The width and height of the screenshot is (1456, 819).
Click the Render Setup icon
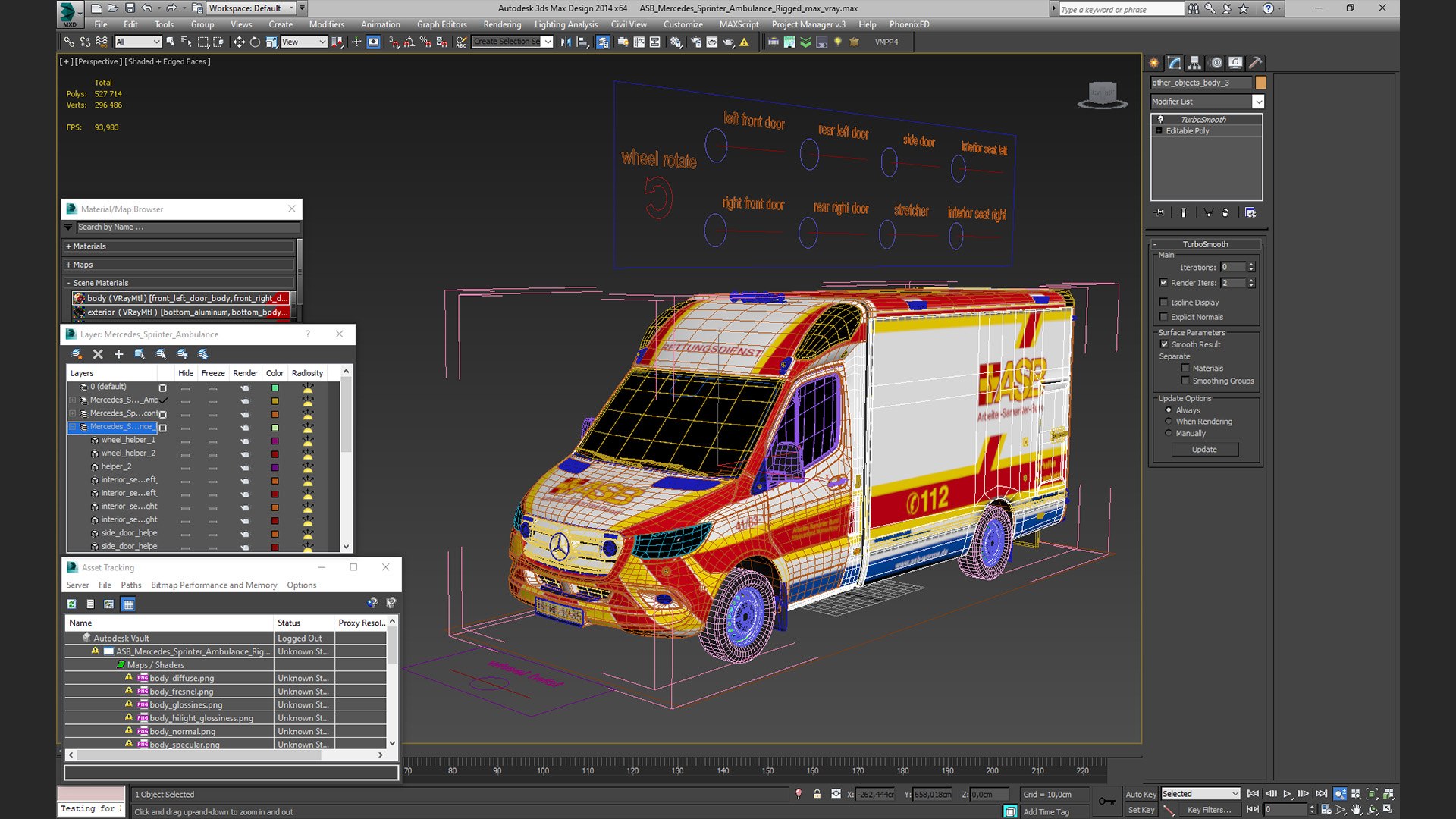695,42
